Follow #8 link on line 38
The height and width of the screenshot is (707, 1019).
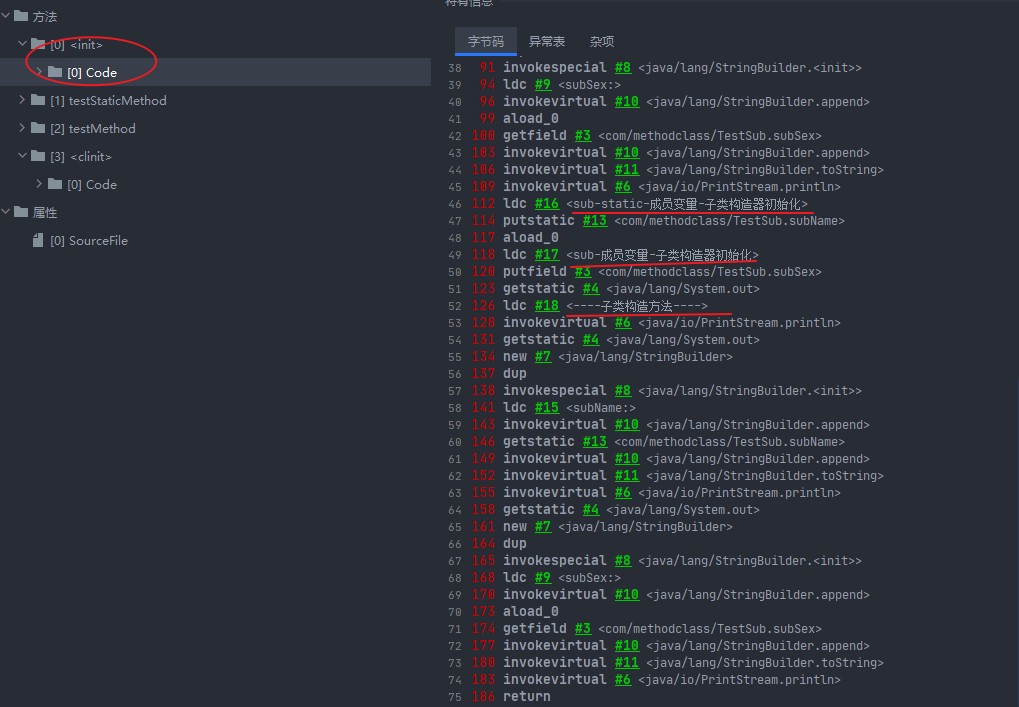(623, 68)
